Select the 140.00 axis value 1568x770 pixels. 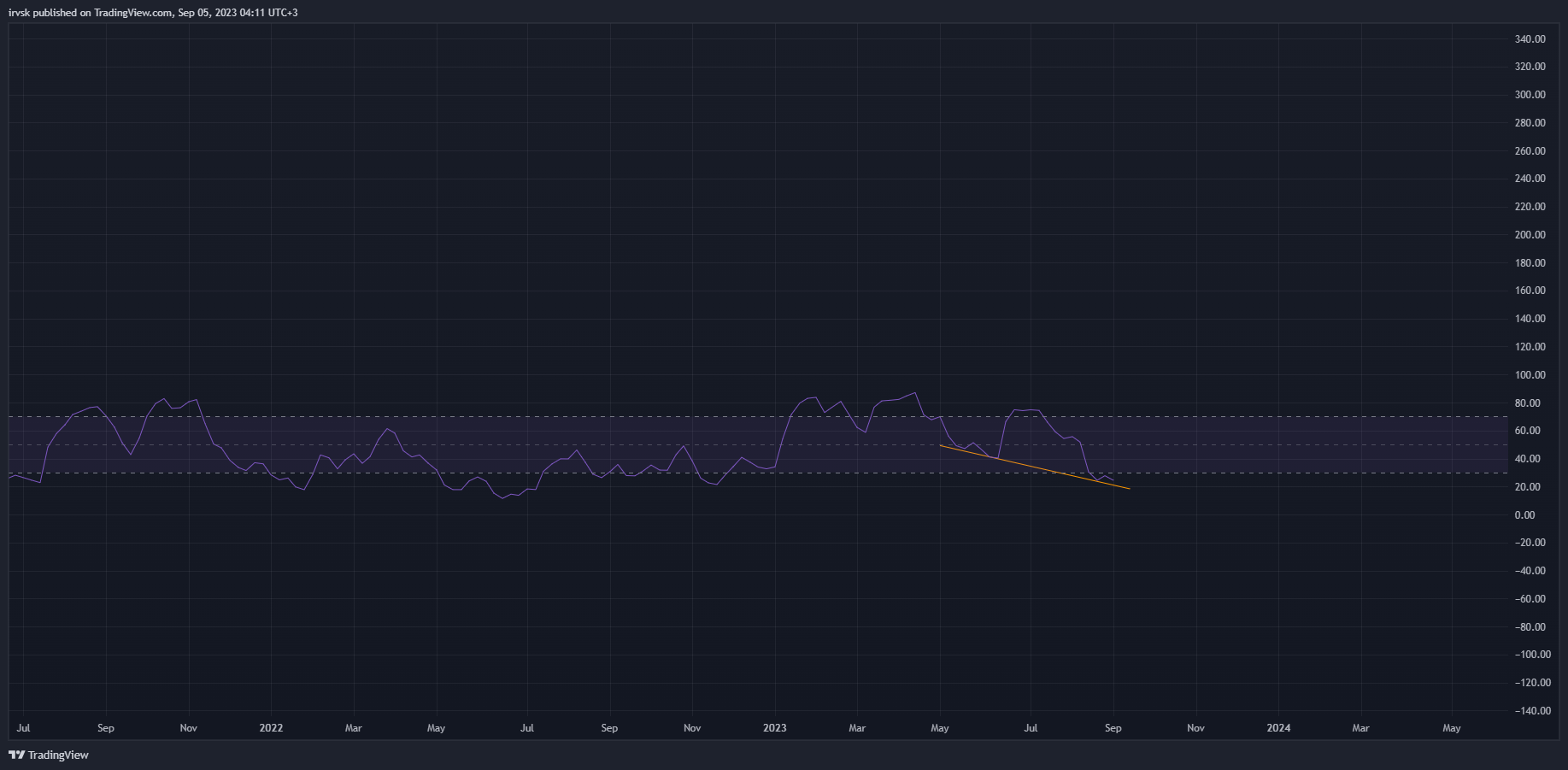(1530, 319)
